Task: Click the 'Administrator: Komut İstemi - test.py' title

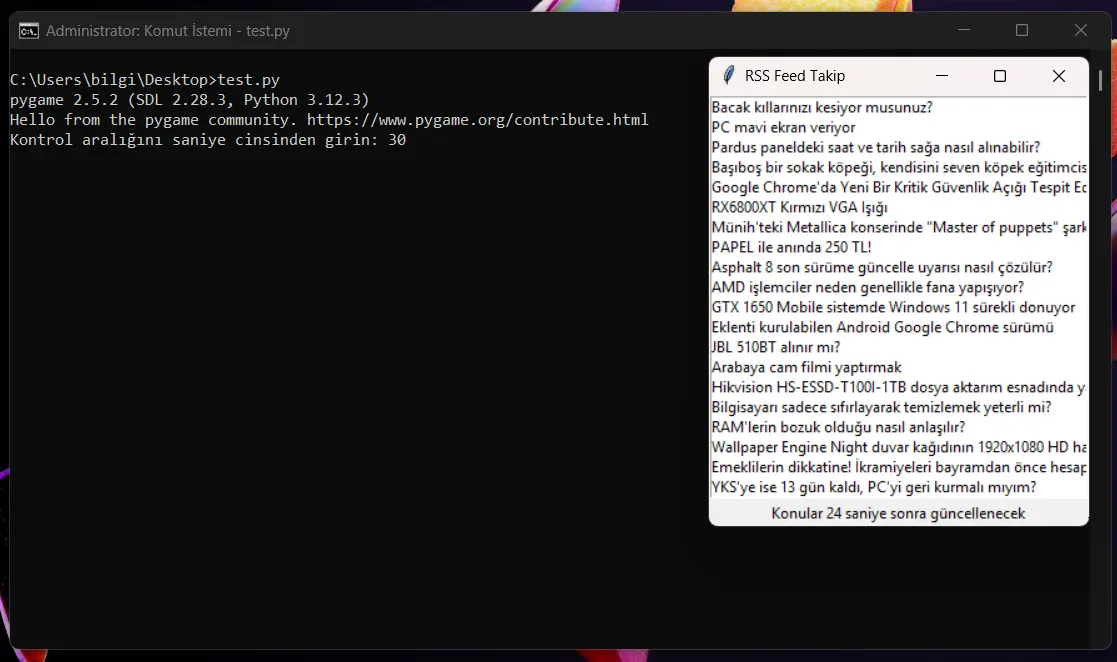Action: [168, 31]
